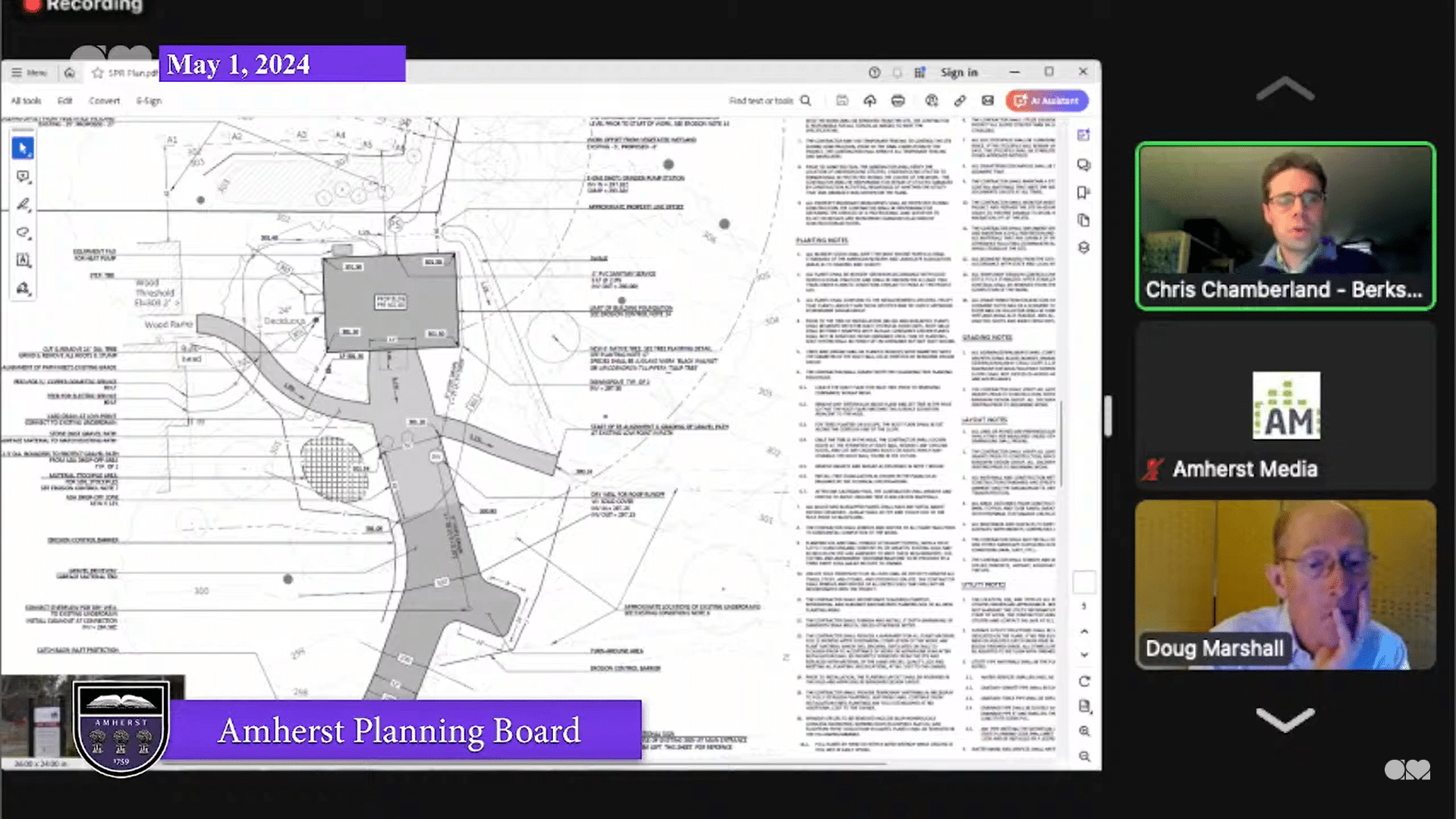Click the Print file icon
This screenshot has width=1456, height=819.
tap(898, 101)
